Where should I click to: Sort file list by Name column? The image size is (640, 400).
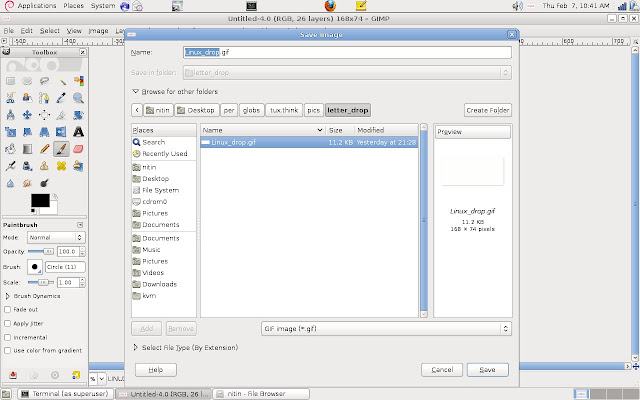263,130
